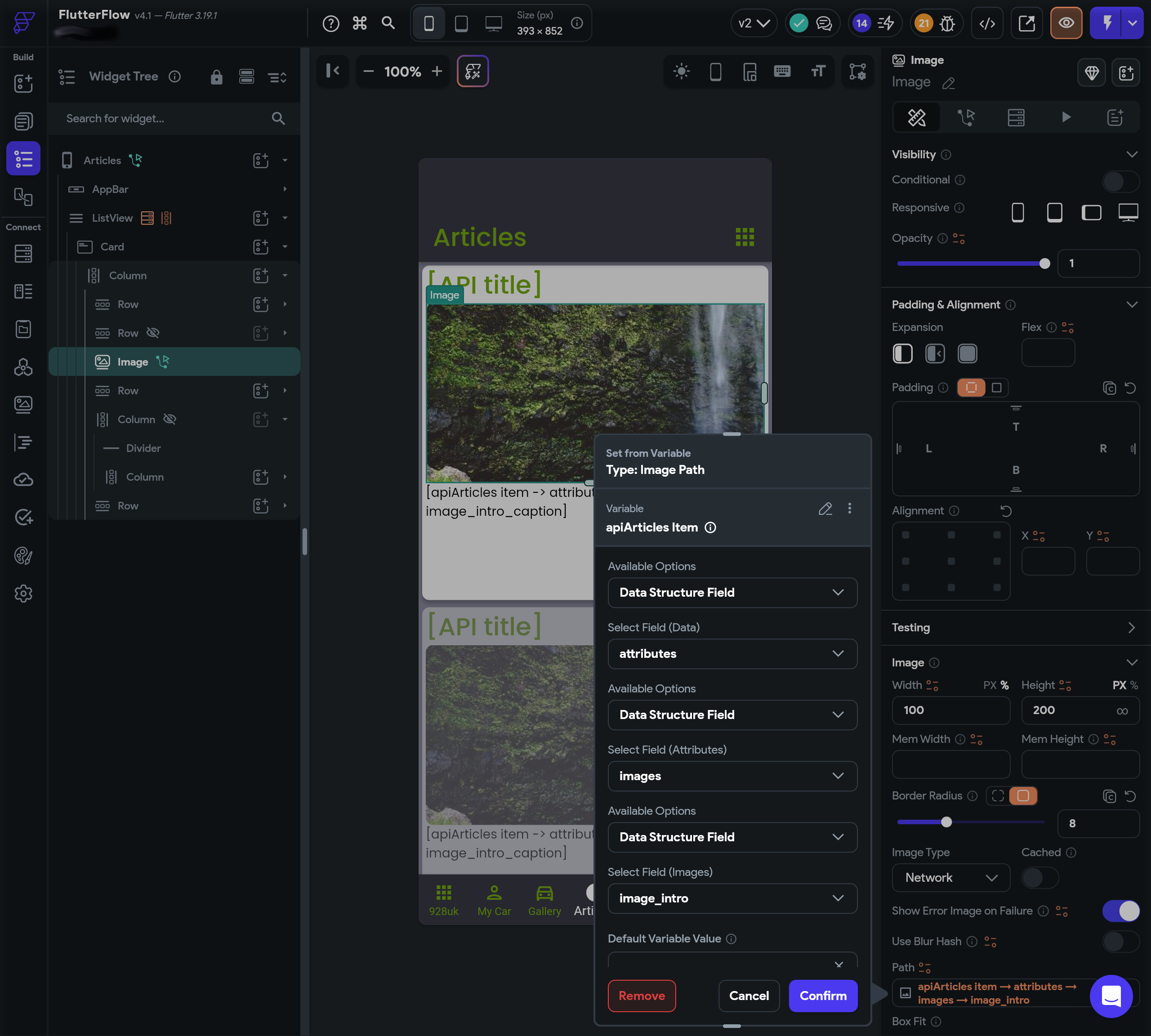The image size is (1151, 1036).
Task: Select the Card widget in tree
Action: pos(112,246)
